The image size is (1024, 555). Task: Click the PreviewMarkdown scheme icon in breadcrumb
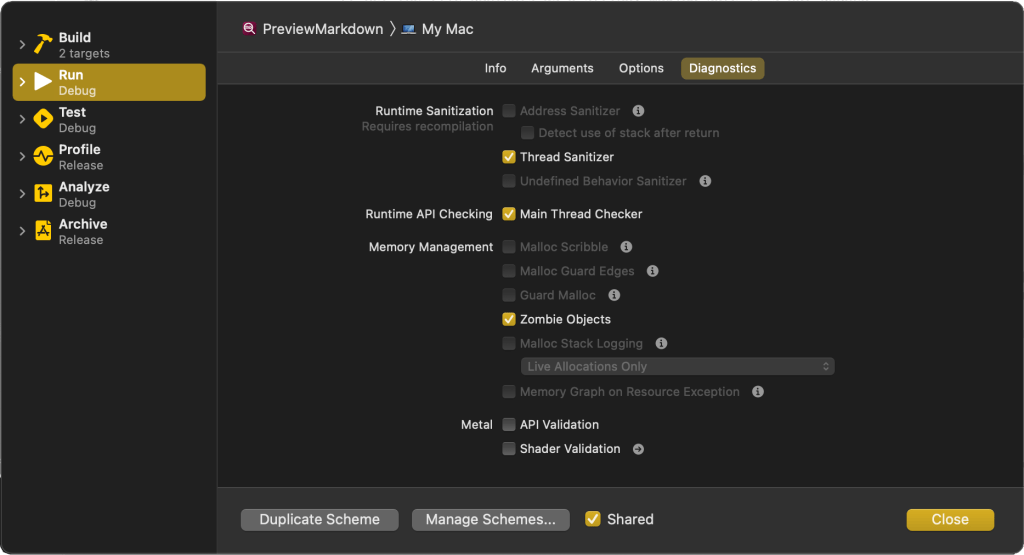point(249,29)
